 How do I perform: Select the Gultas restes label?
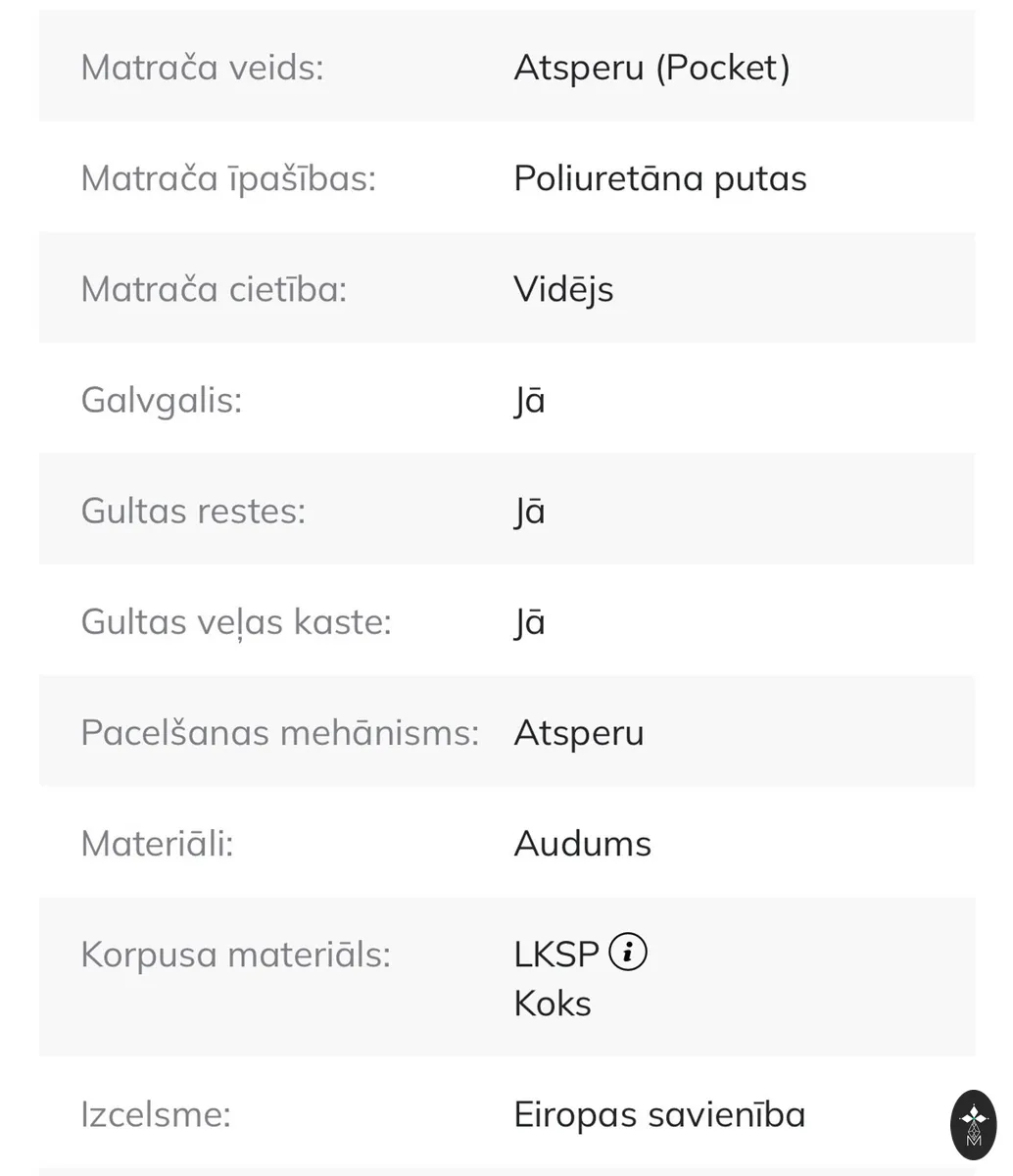(x=193, y=511)
